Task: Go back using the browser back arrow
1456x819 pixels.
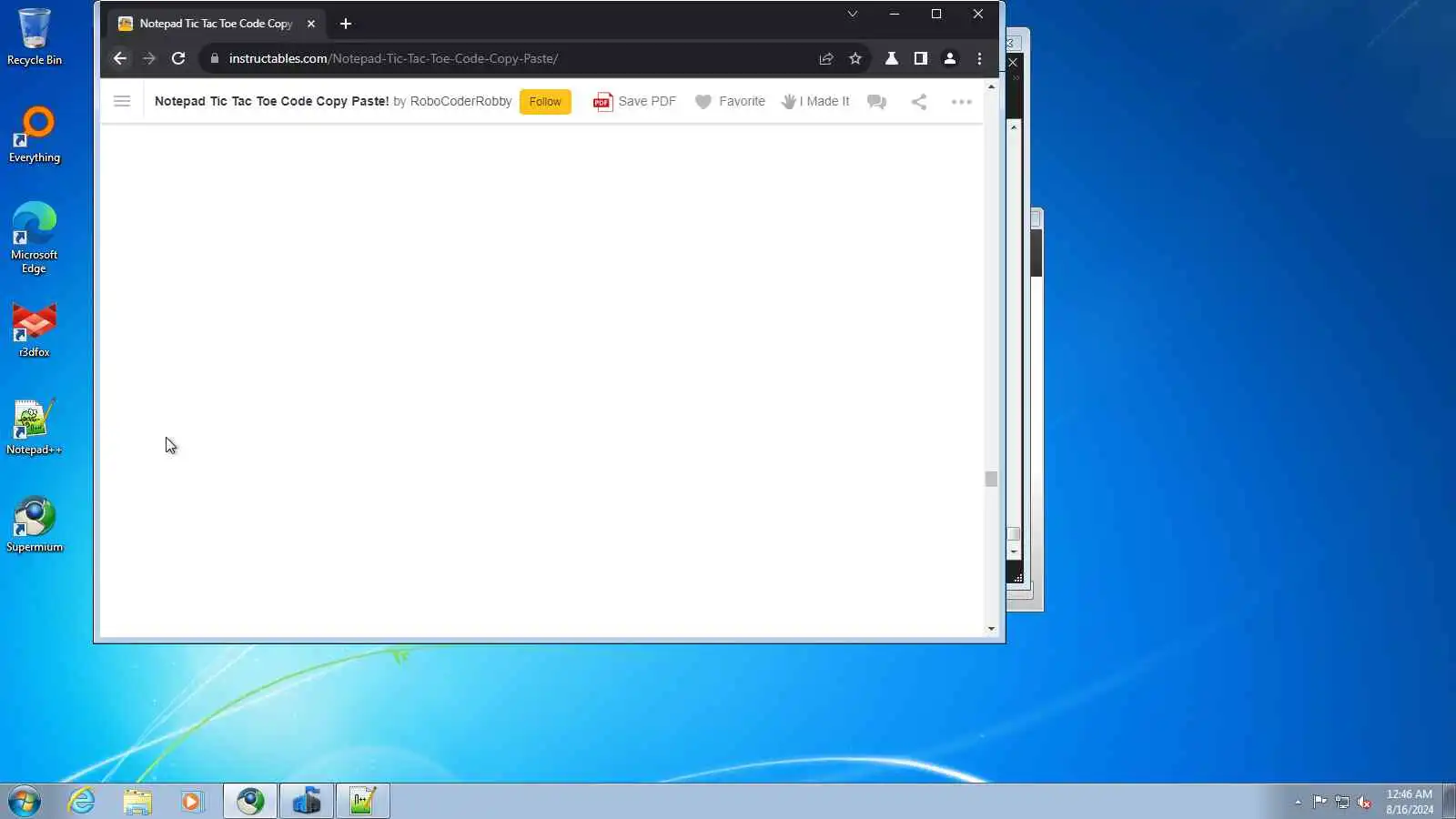Action: 120,58
